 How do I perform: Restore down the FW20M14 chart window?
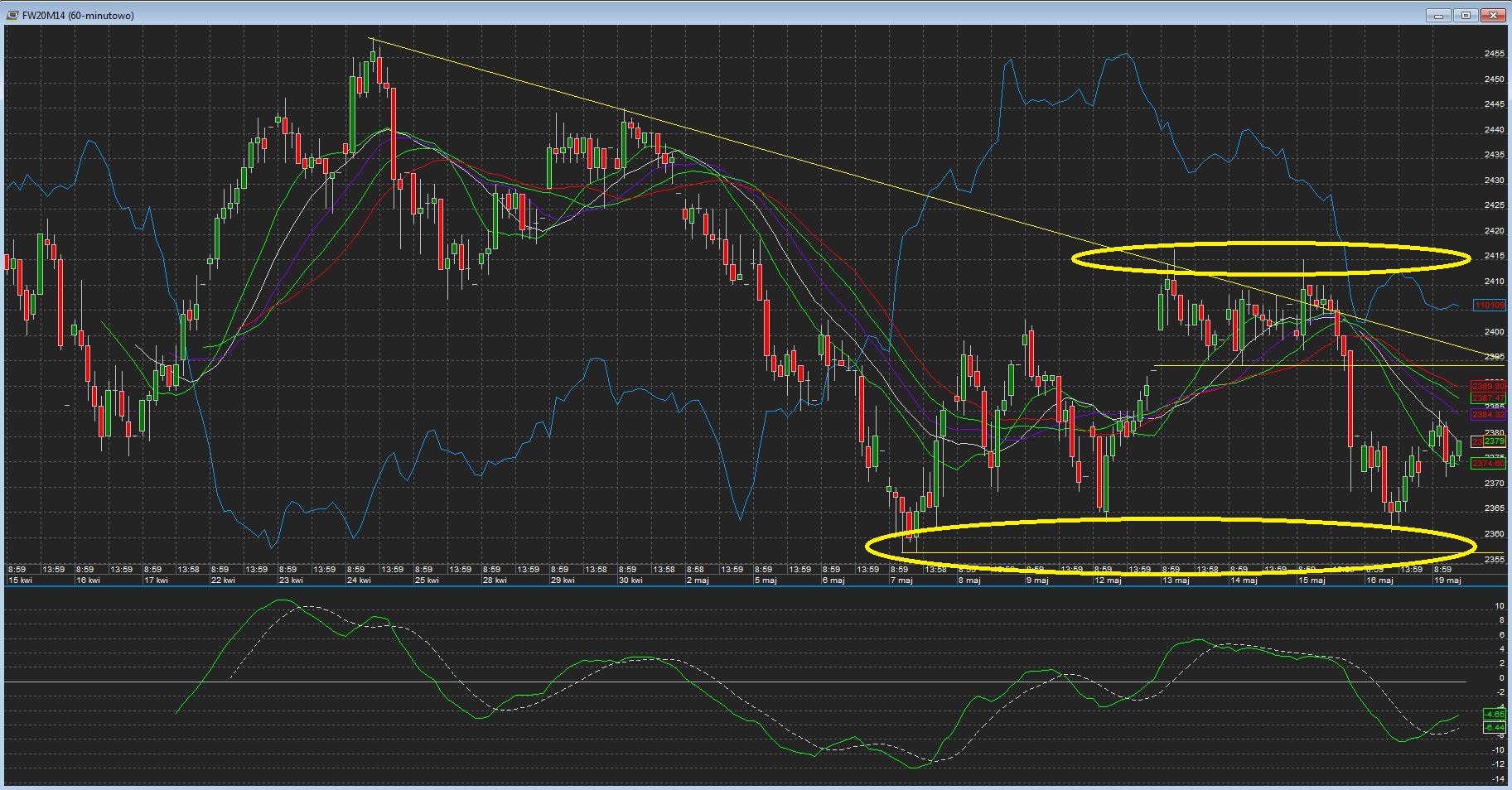(1466, 15)
